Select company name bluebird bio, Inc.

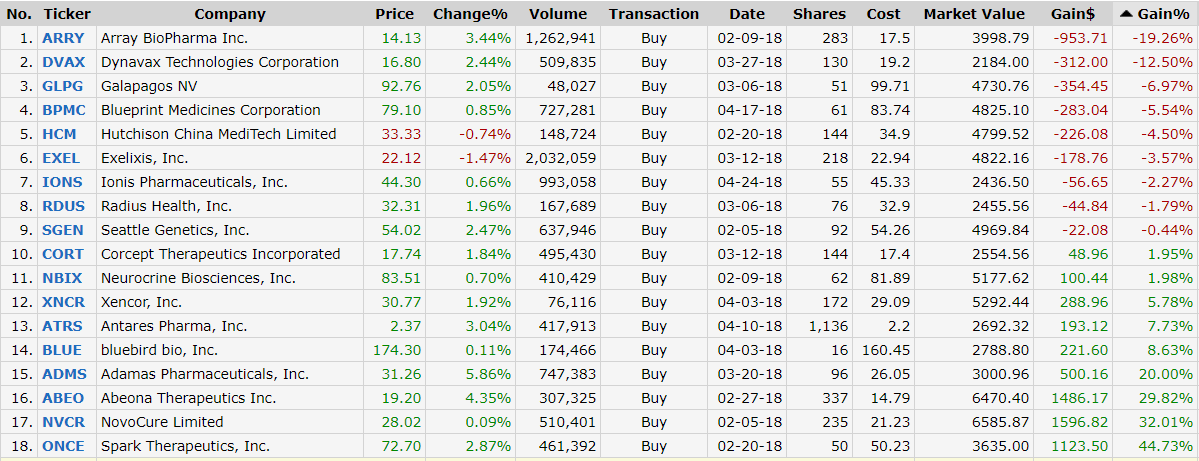pyautogui.click(x=159, y=350)
